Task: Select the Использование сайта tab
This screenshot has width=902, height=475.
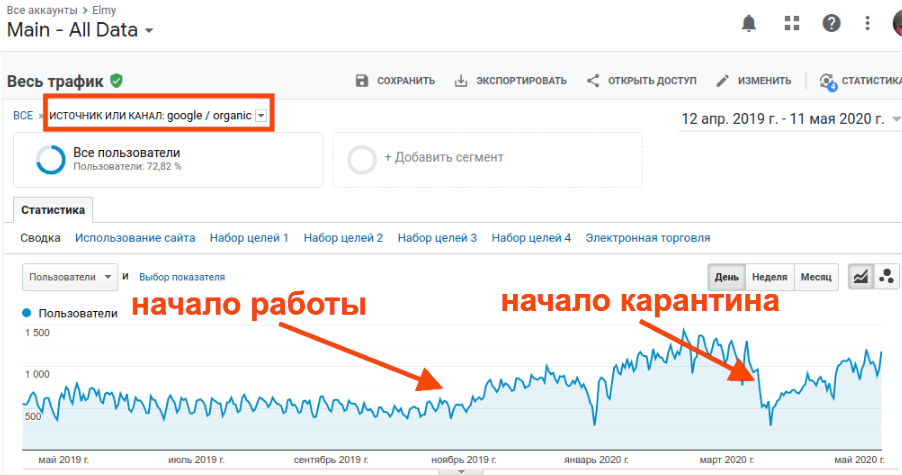Action: [x=135, y=238]
